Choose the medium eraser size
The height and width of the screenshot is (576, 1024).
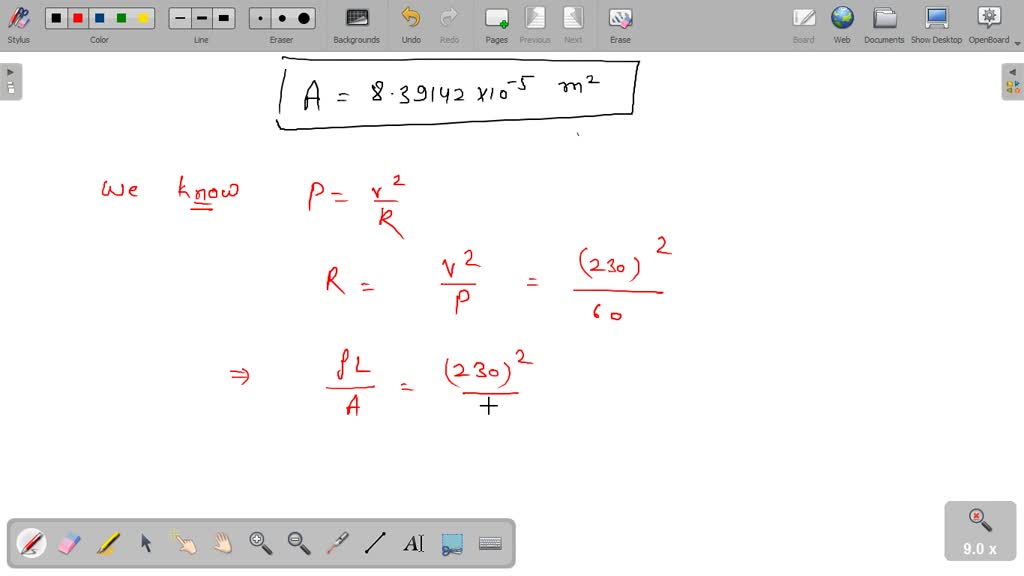coord(282,18)
